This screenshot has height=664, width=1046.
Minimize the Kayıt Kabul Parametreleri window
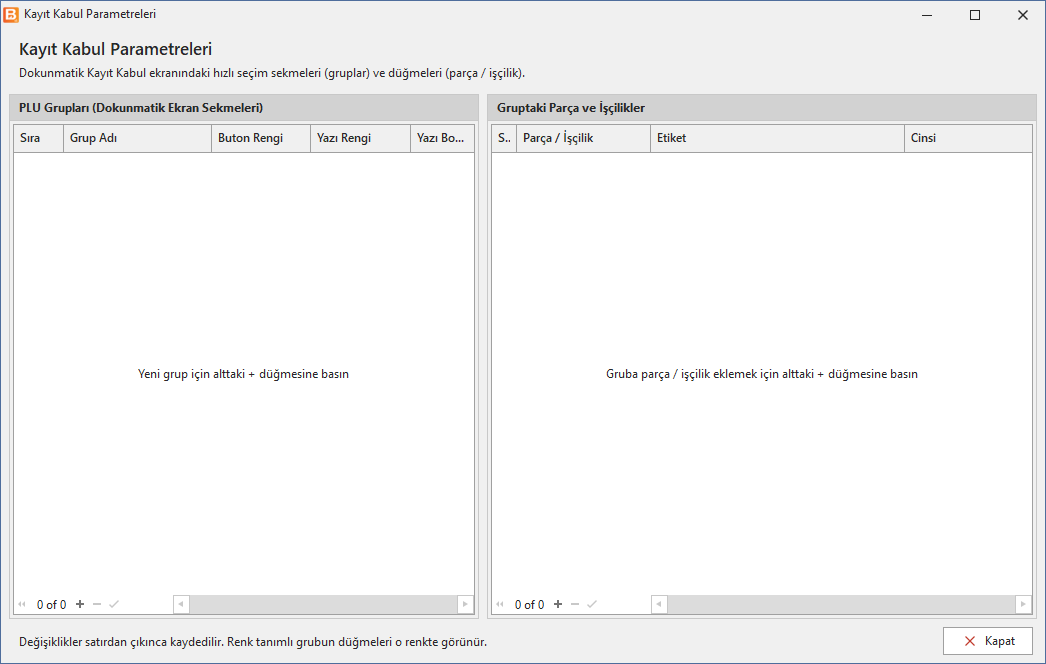tap(927, 15)
